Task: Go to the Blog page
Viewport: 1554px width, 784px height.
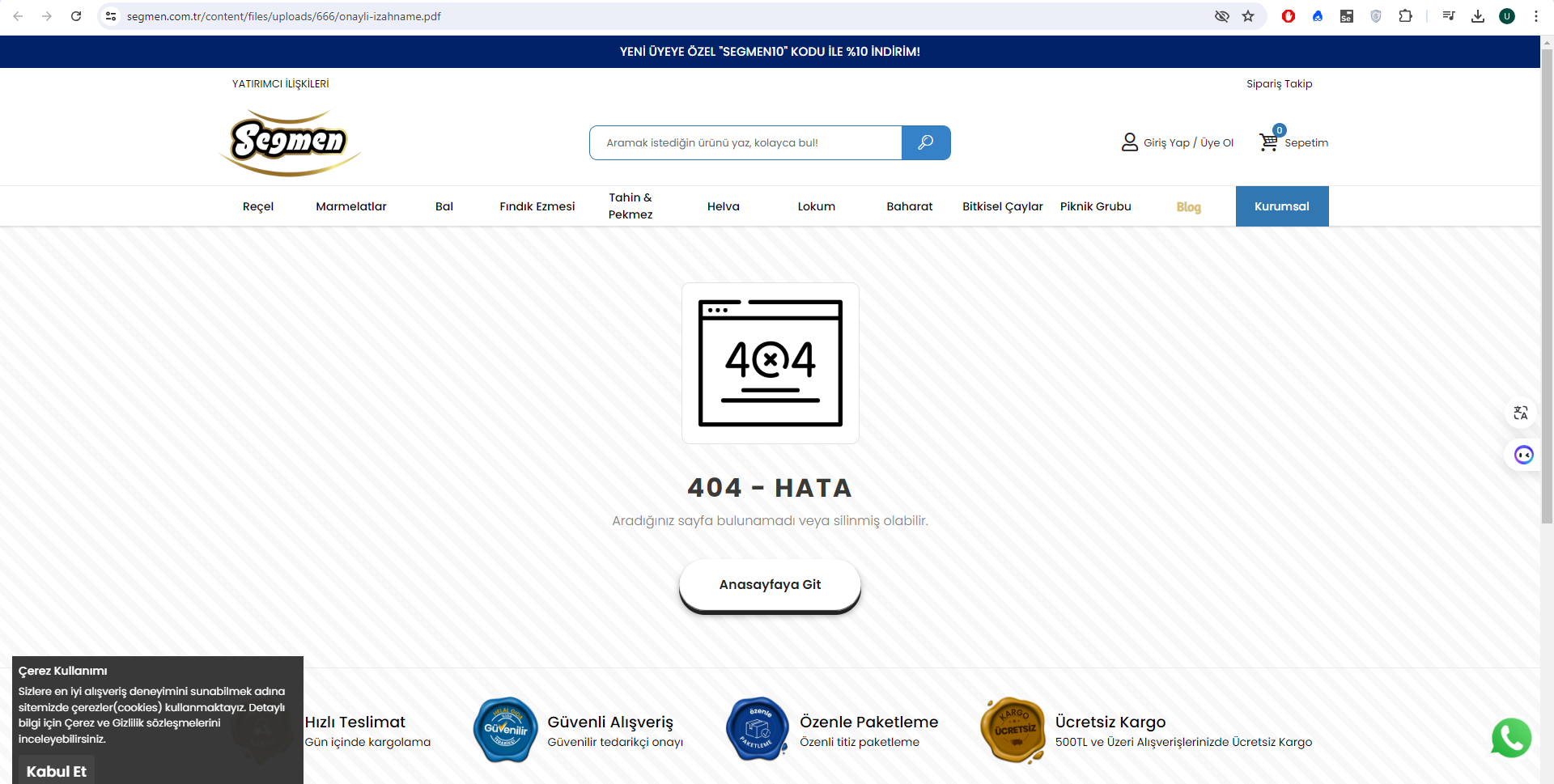Action: click(x=1189, y=207)
